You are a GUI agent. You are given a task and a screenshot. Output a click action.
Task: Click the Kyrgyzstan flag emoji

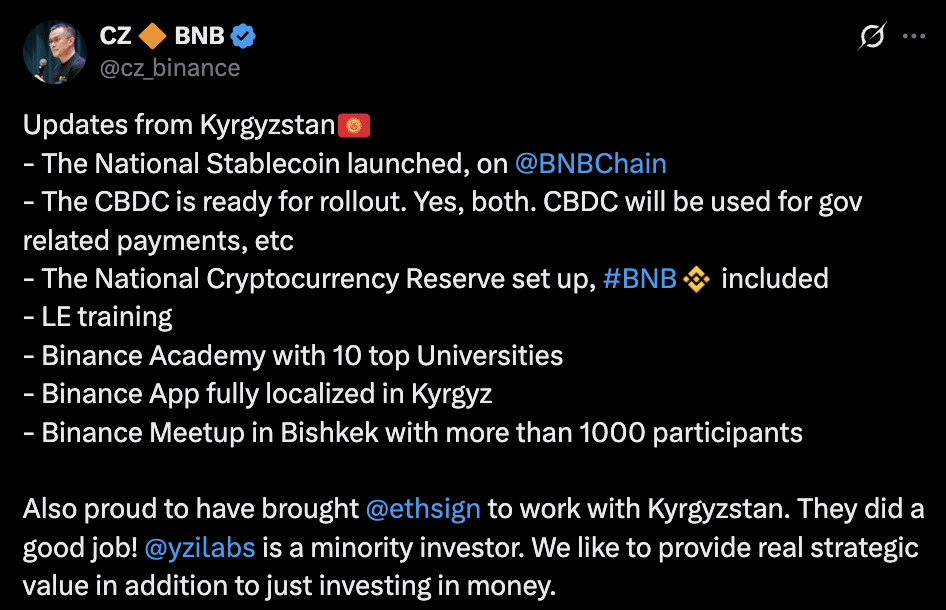click(354, 126)
